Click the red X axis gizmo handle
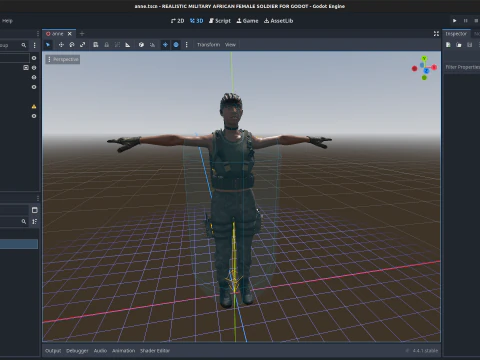Screen dimensions: 480x360 434,67
